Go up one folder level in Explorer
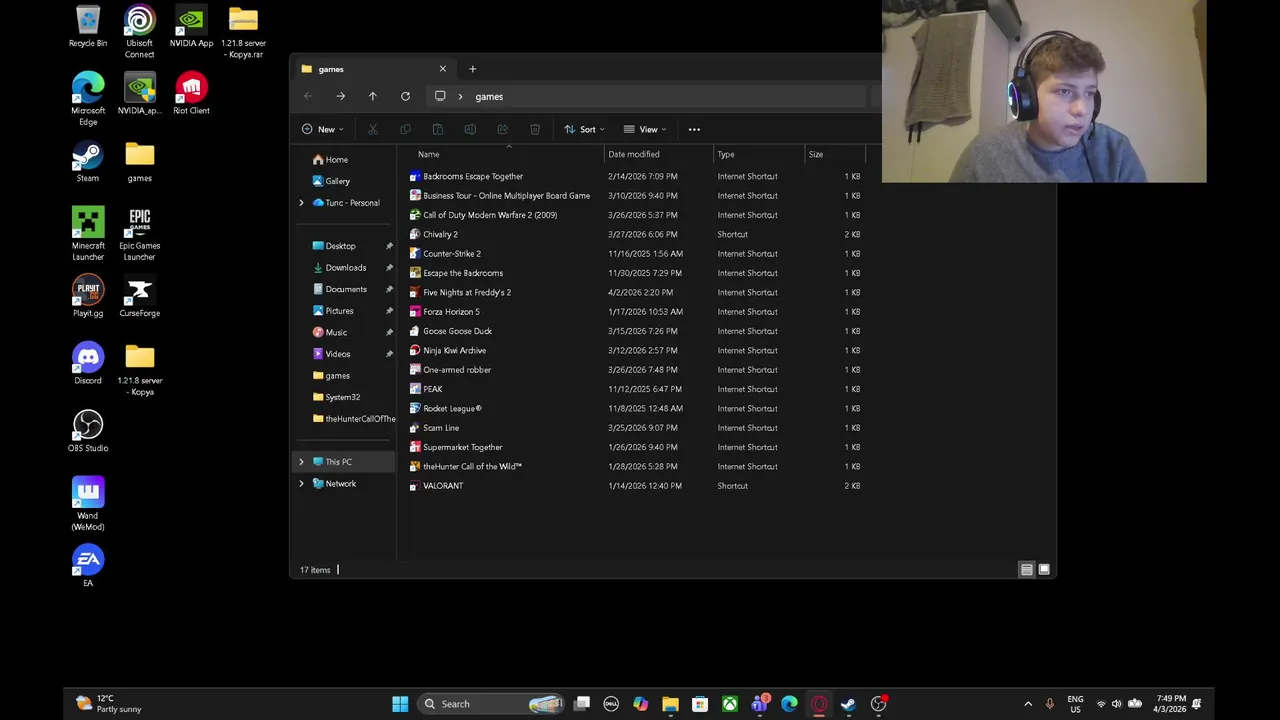The image size is (1280, 720). pyautogui.click(x=372, y=96)
